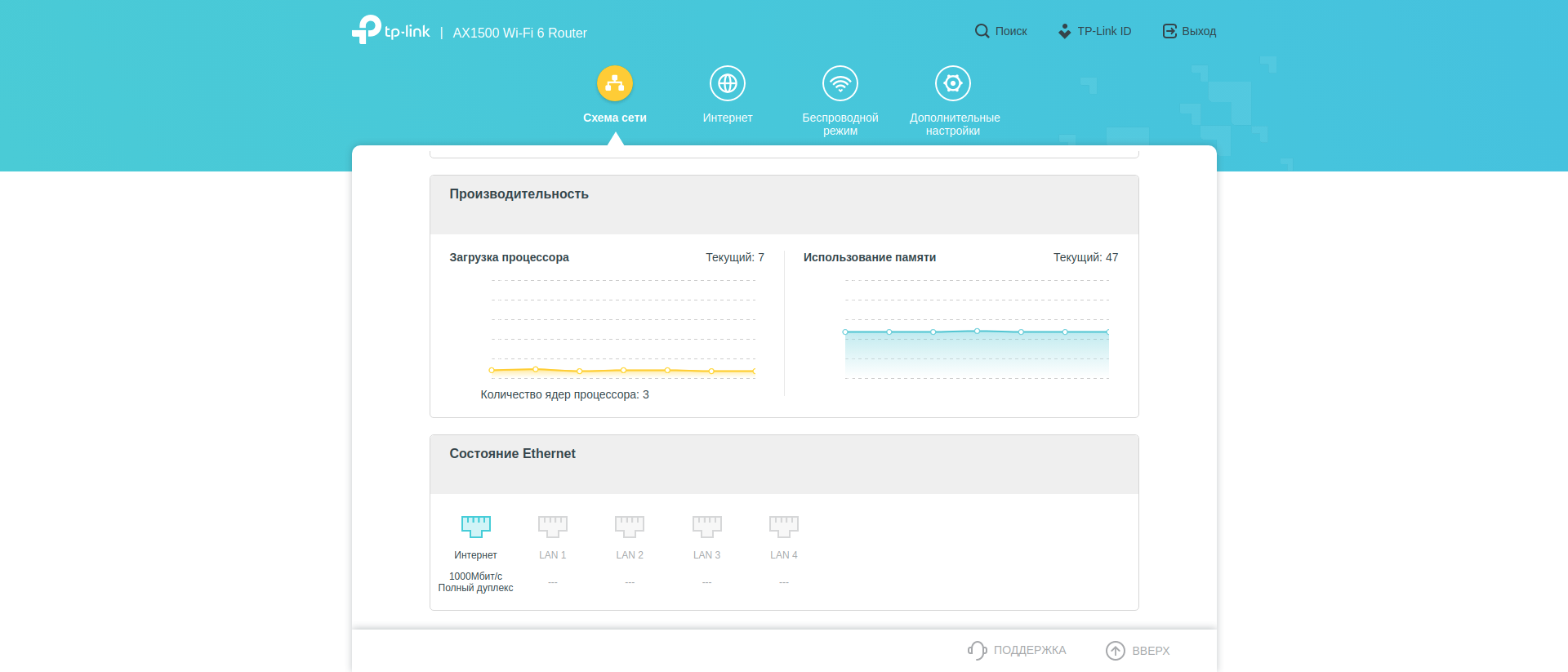Click the CPU load graph line
Viewport: 1568px width, 672px height.
(622, 371)
